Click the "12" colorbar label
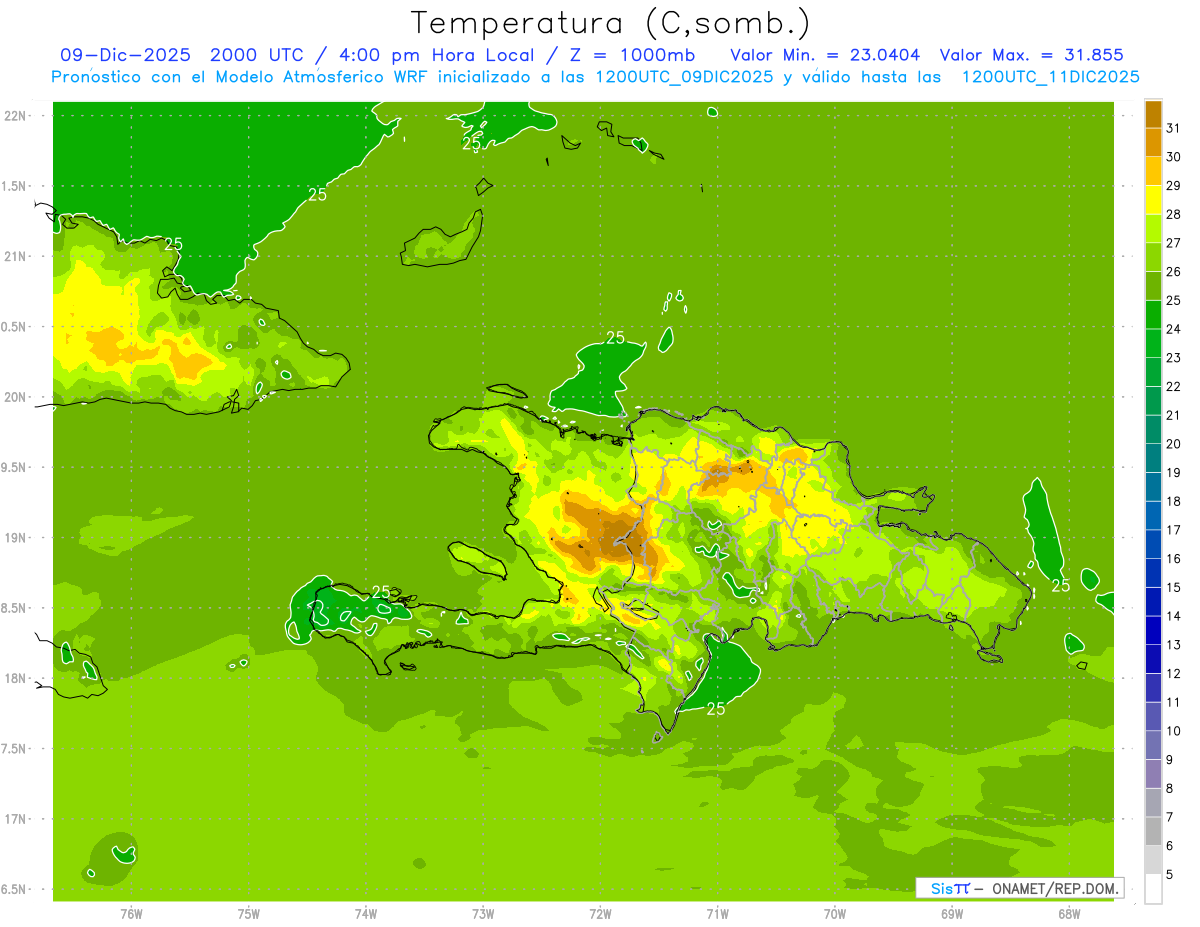The width and height of the screenshot is (1200, 927). click(x=1173, y=674)
